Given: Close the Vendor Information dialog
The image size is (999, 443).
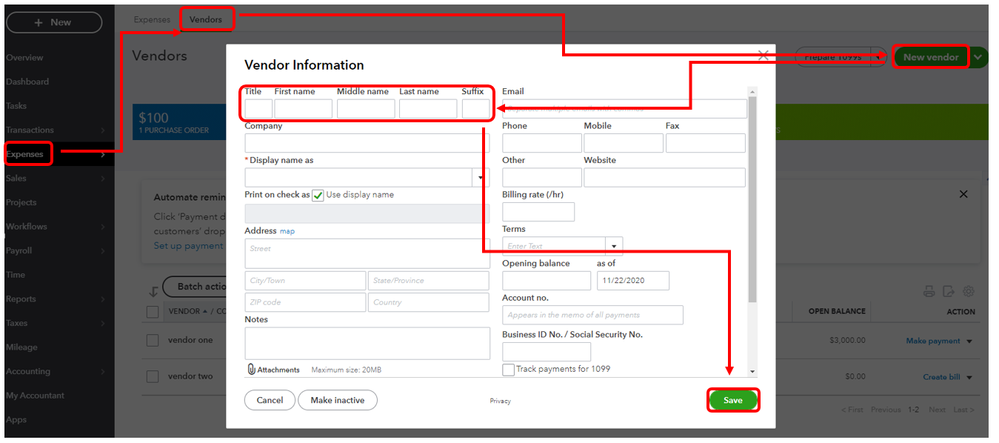Looking at the screenshot, I should pos(763,55).
